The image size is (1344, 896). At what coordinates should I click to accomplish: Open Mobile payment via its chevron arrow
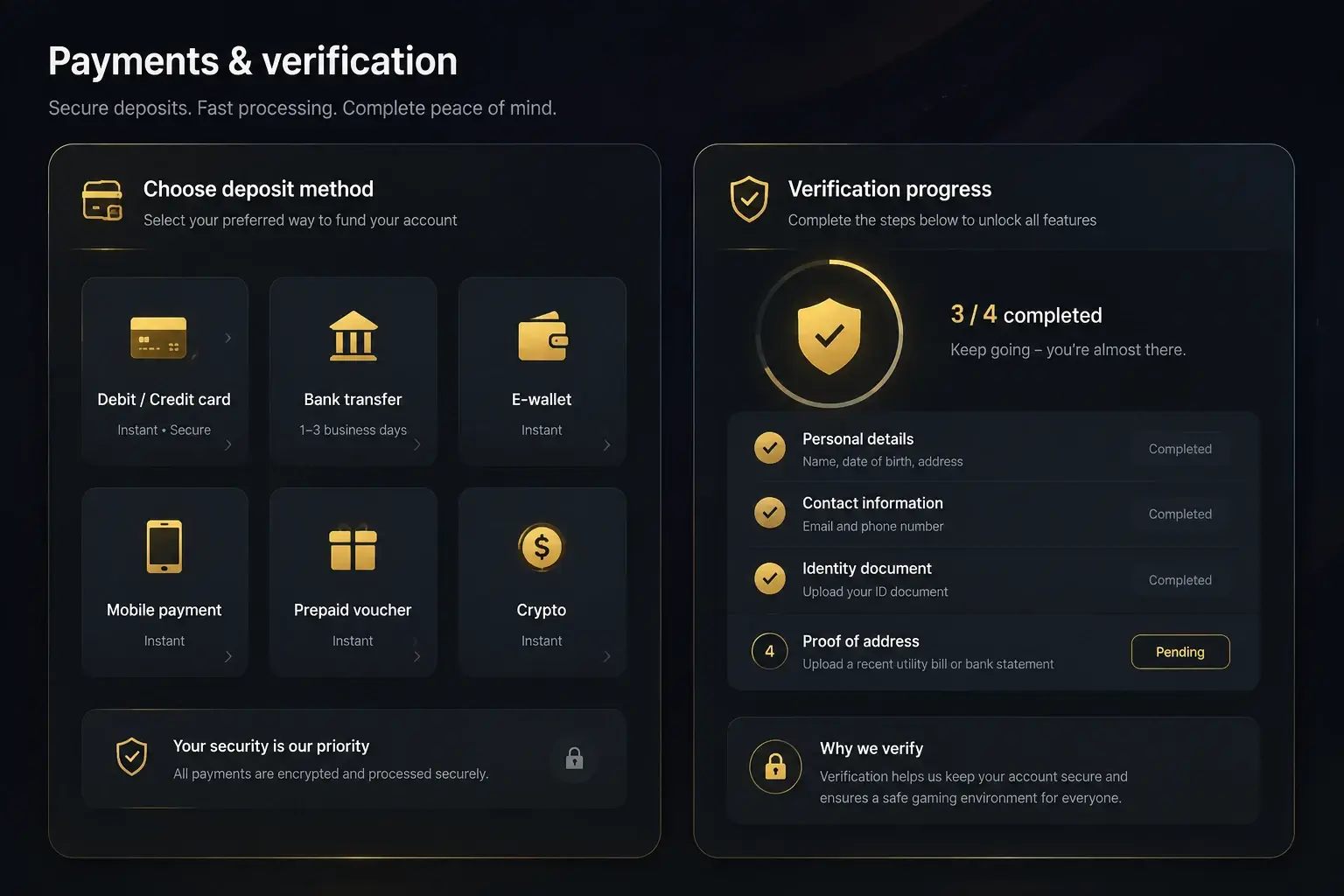228,656
